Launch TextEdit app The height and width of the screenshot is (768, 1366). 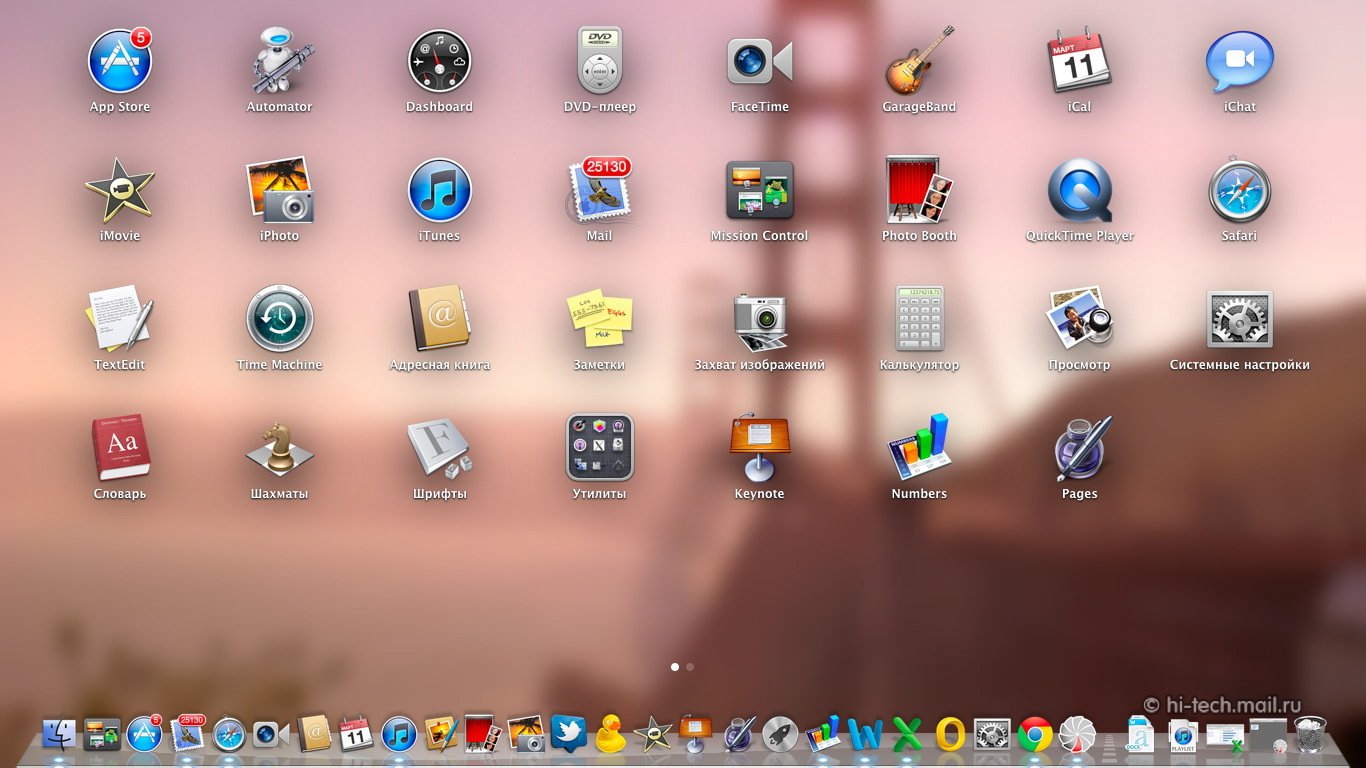click(120, 319)
